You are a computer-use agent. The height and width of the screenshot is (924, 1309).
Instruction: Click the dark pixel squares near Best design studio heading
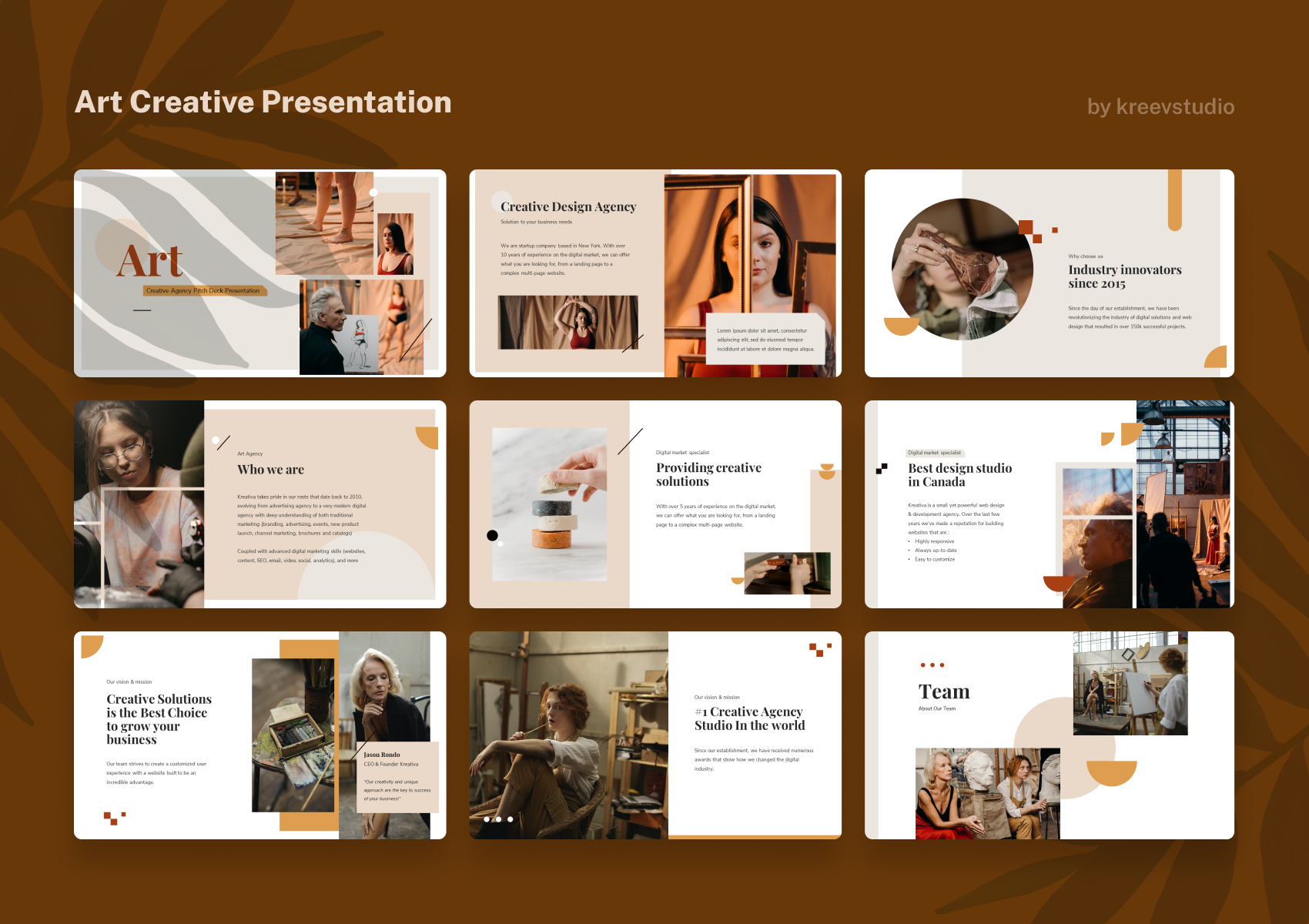click(880, 468)
